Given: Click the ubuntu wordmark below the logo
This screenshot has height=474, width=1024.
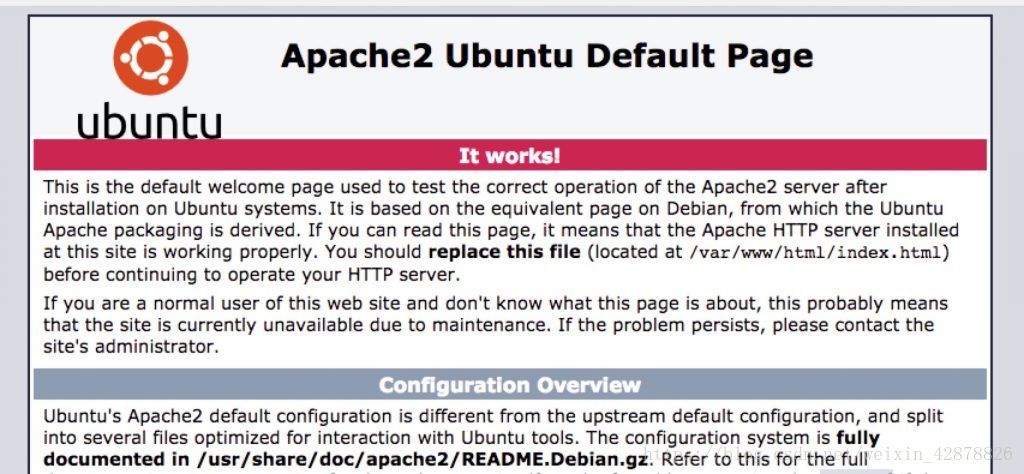Looking at the screenshot, I should (150, 123).
